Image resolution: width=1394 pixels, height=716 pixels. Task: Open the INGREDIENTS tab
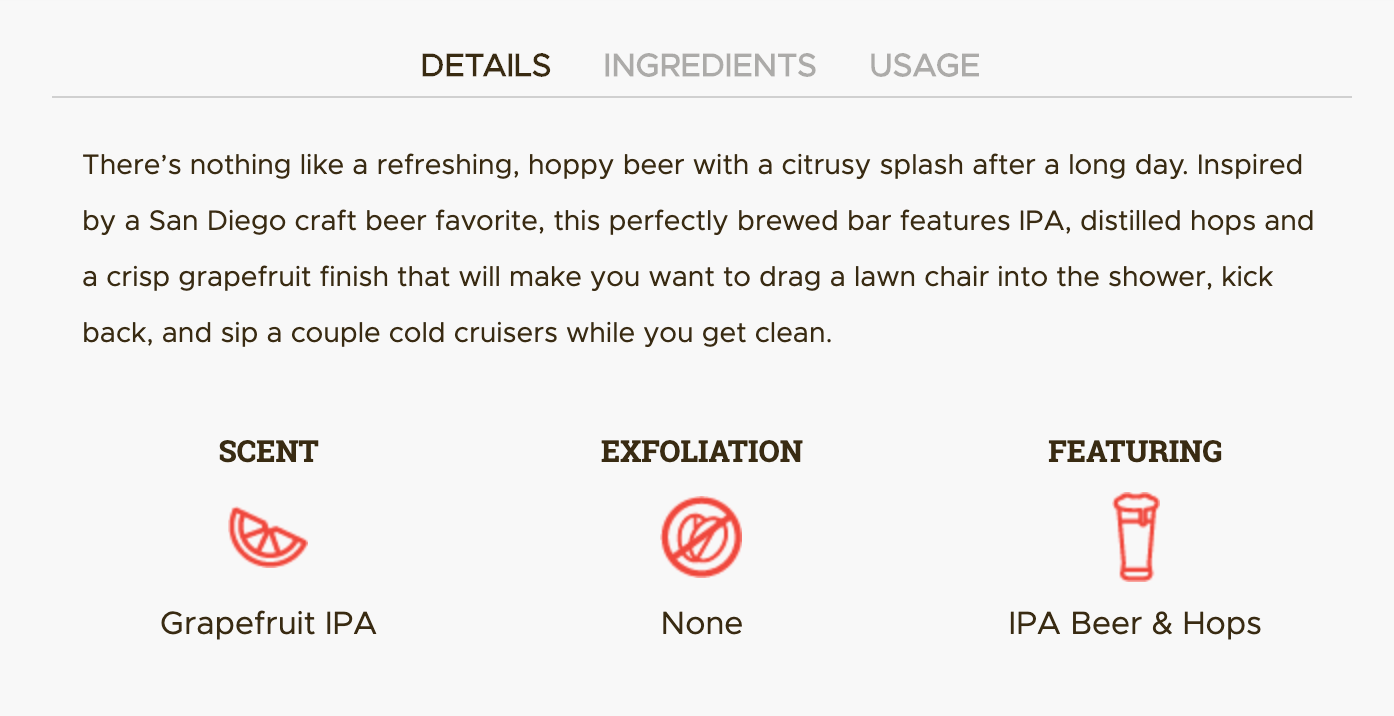pos(709,66)
